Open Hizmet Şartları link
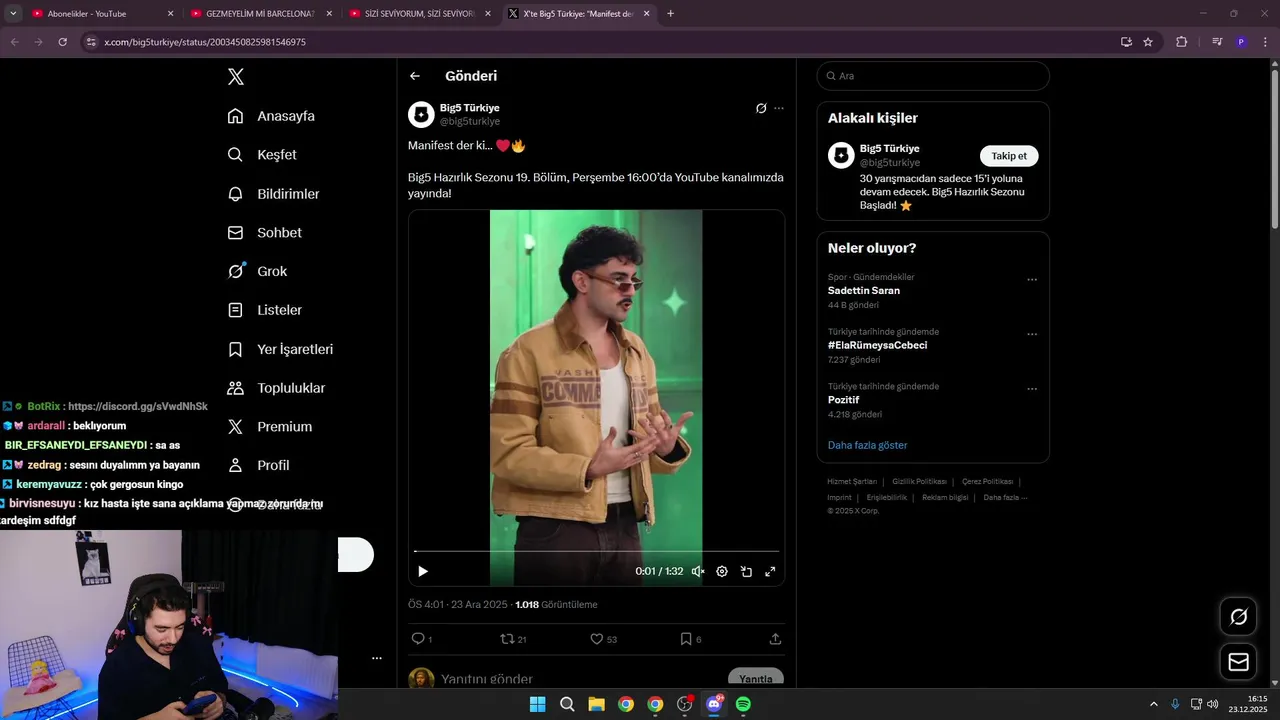 point(852,481)
